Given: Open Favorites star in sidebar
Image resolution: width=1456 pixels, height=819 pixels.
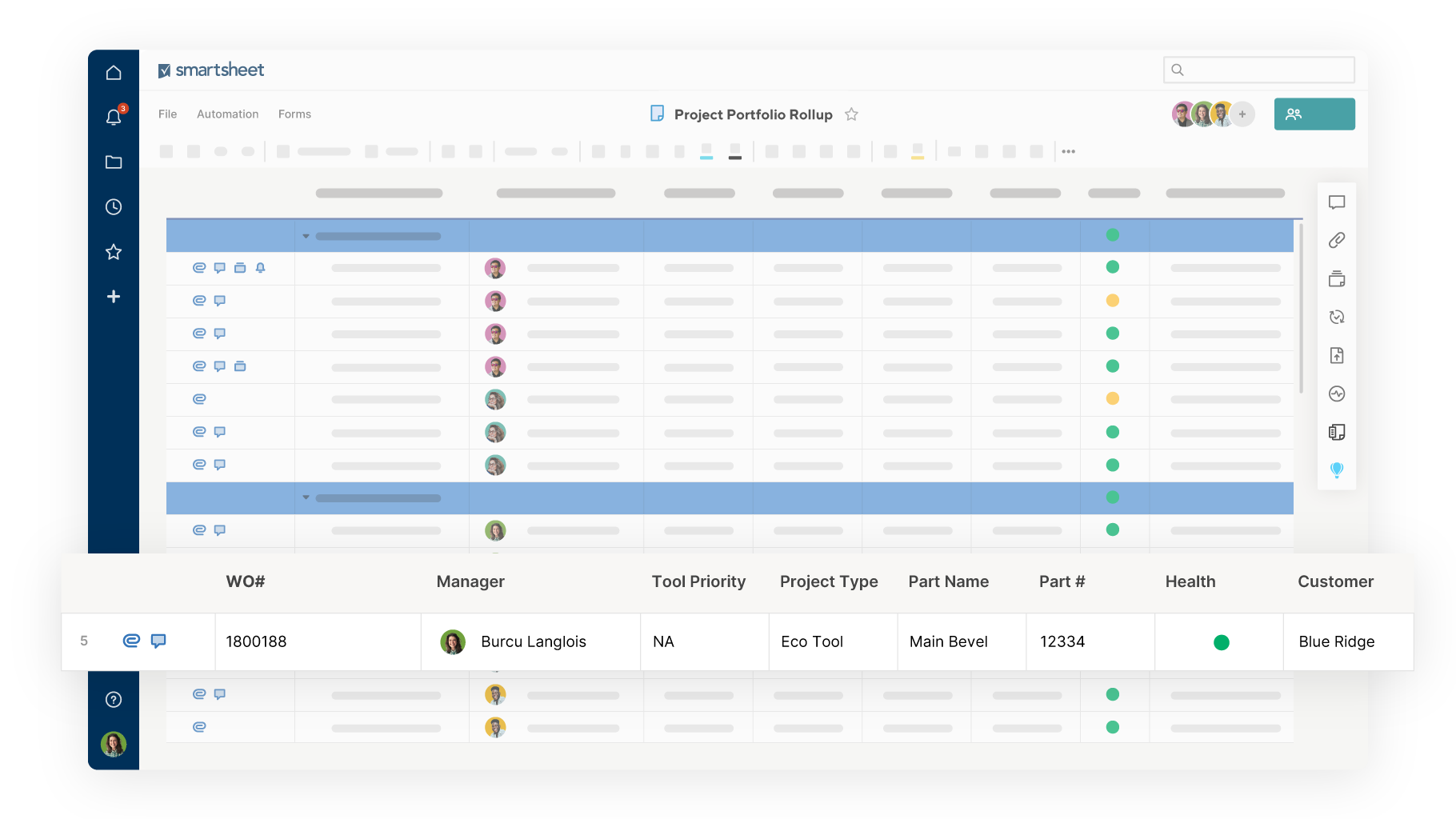Looking at the screenshot, I should point(114,252).
